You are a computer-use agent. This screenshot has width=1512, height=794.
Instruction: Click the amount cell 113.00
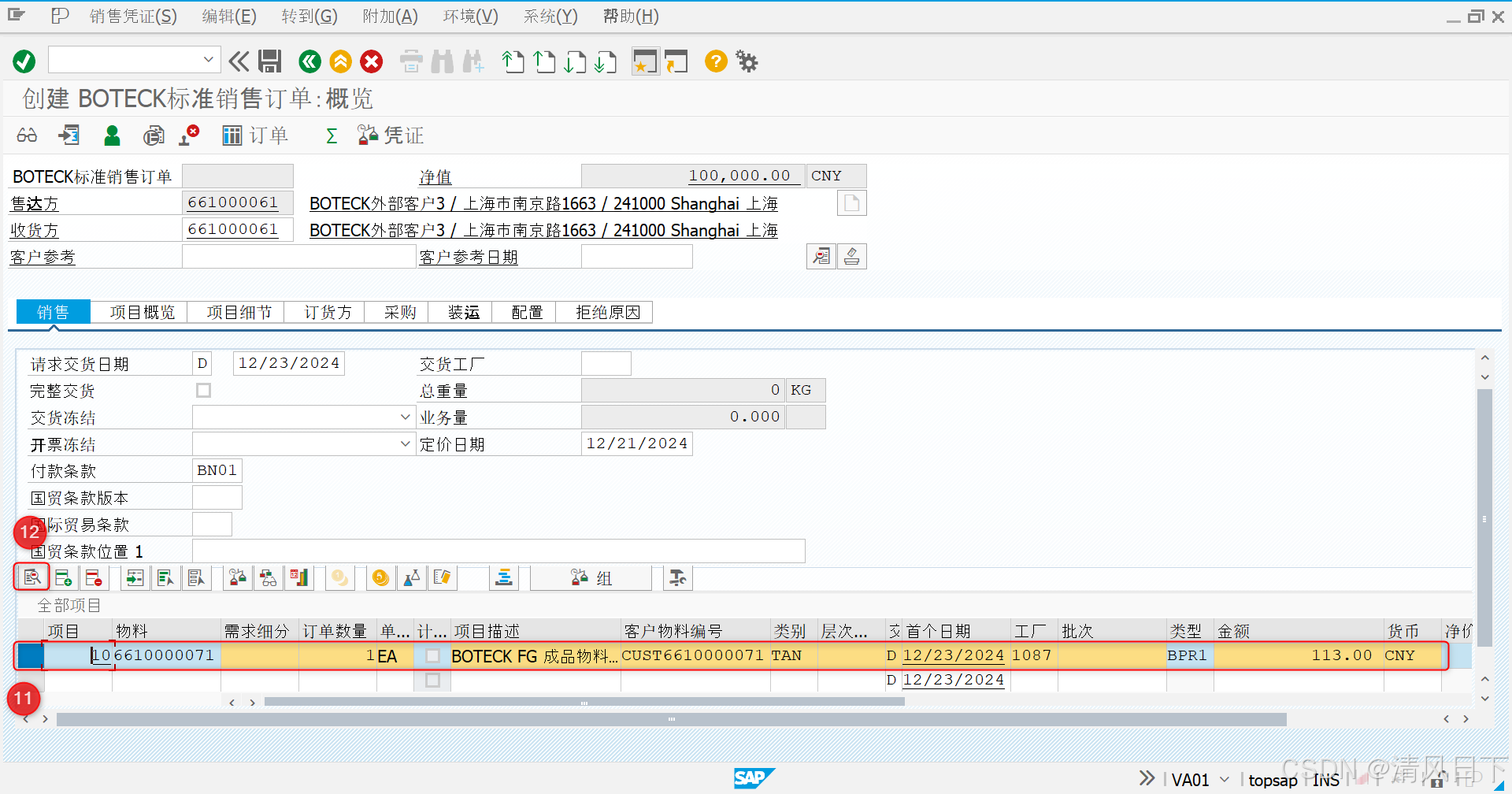click(1298, 655)
